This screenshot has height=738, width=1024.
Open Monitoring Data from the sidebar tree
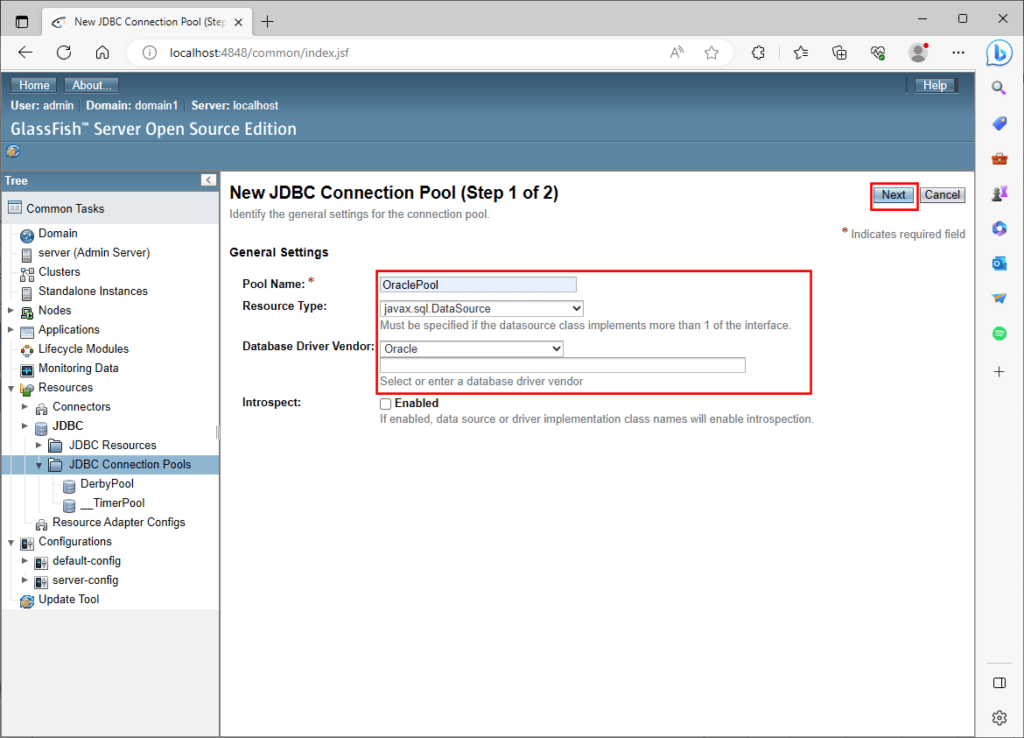click(x=72, y=368)
